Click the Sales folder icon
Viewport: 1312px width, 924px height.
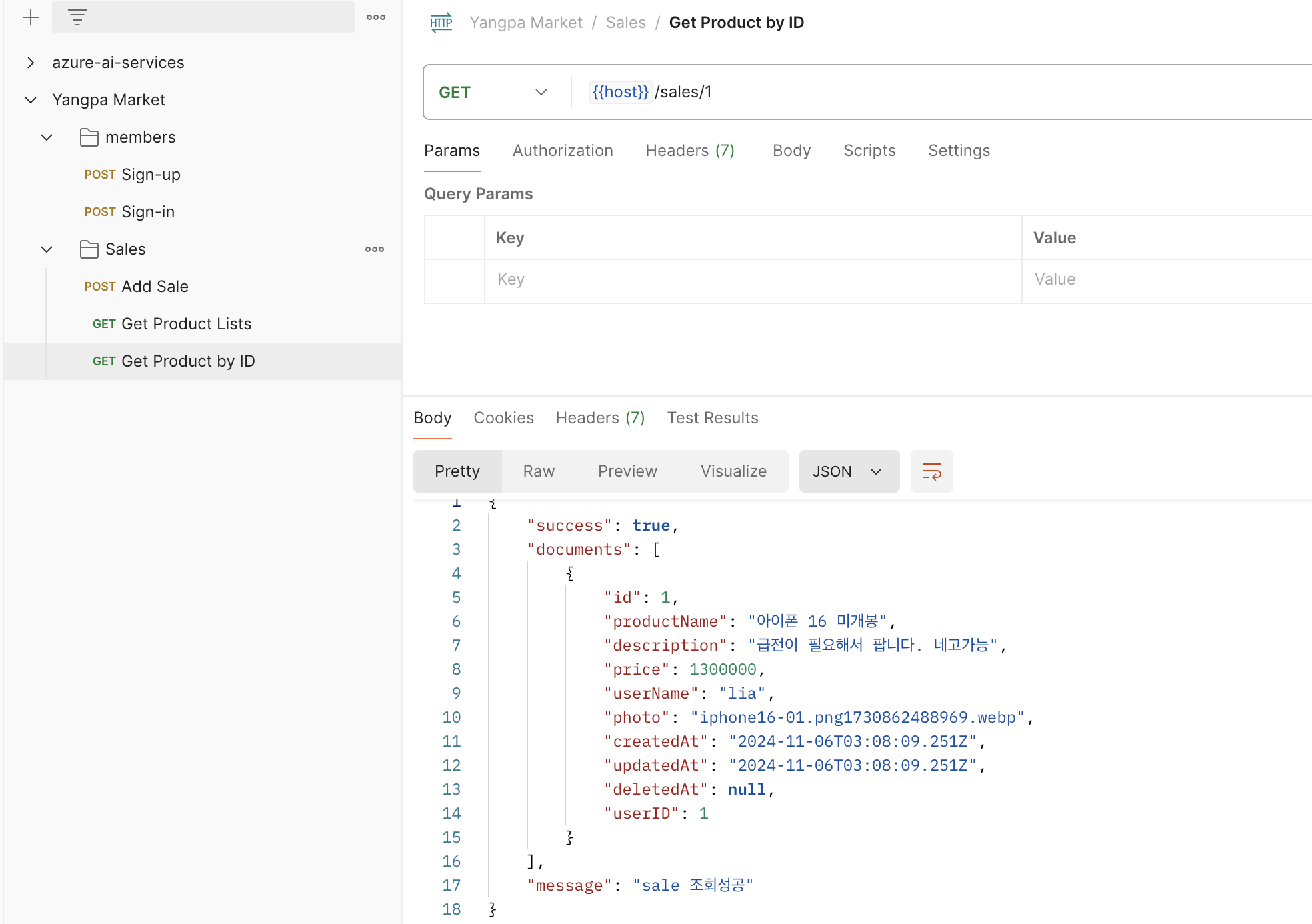[x=89, y=249]
